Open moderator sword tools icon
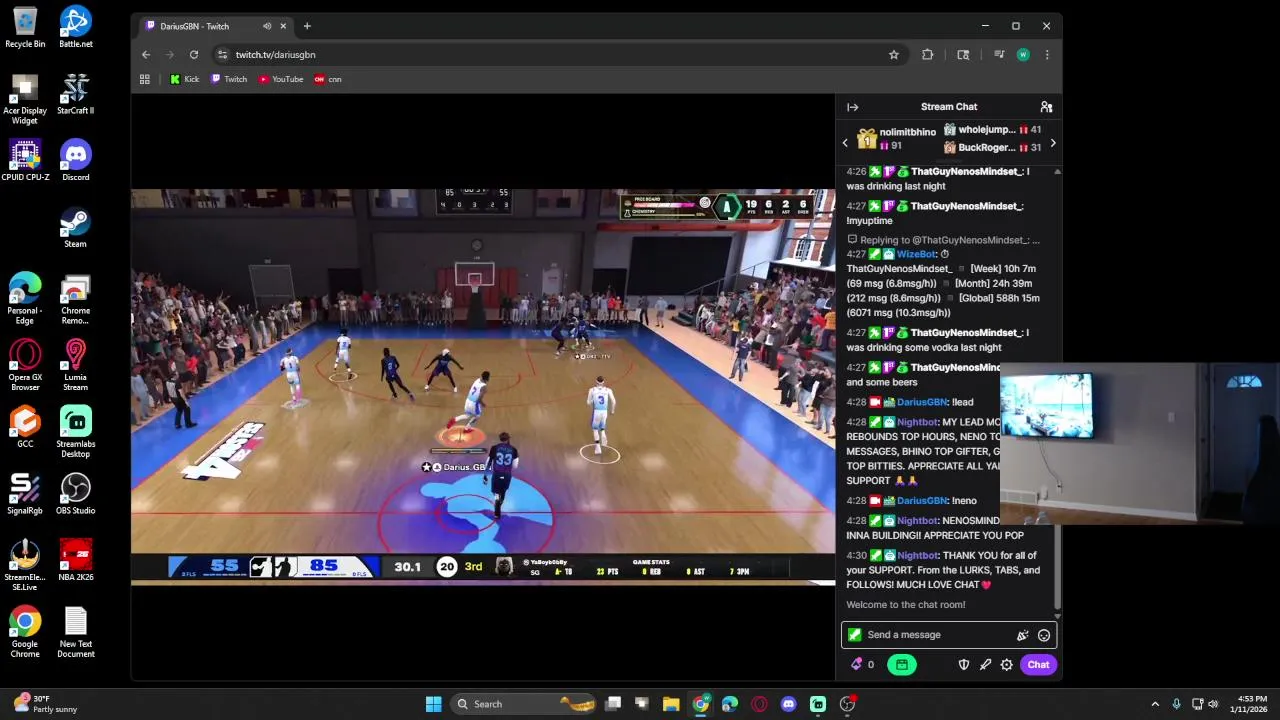The width and height of the screenshot is (1280, 720). (x=985, y=664)
